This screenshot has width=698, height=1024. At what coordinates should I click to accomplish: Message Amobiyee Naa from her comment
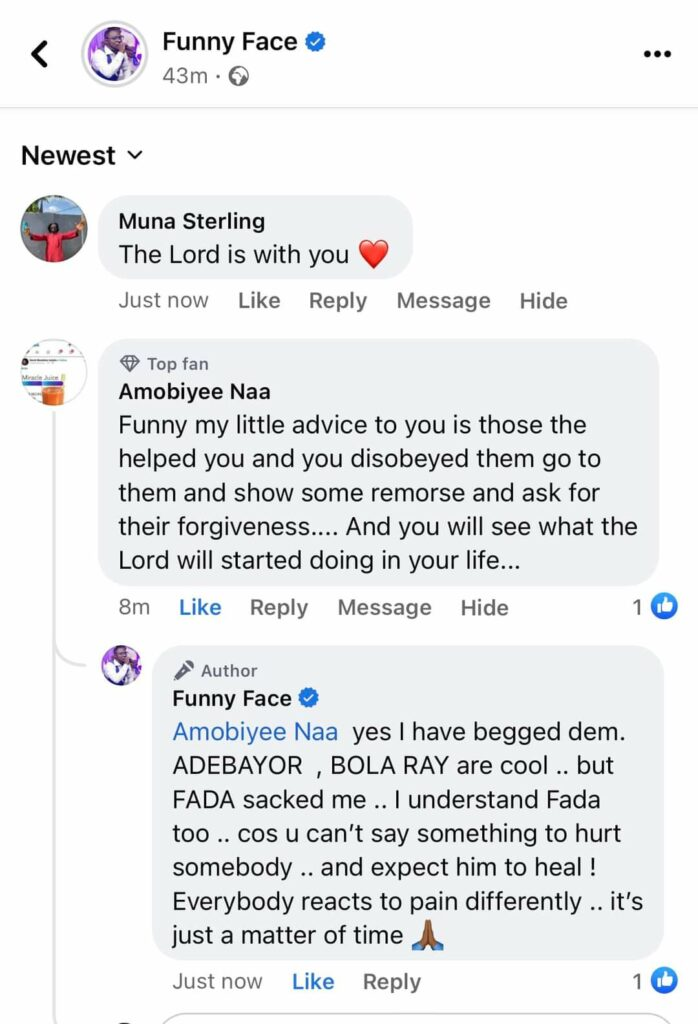[384, 607]
